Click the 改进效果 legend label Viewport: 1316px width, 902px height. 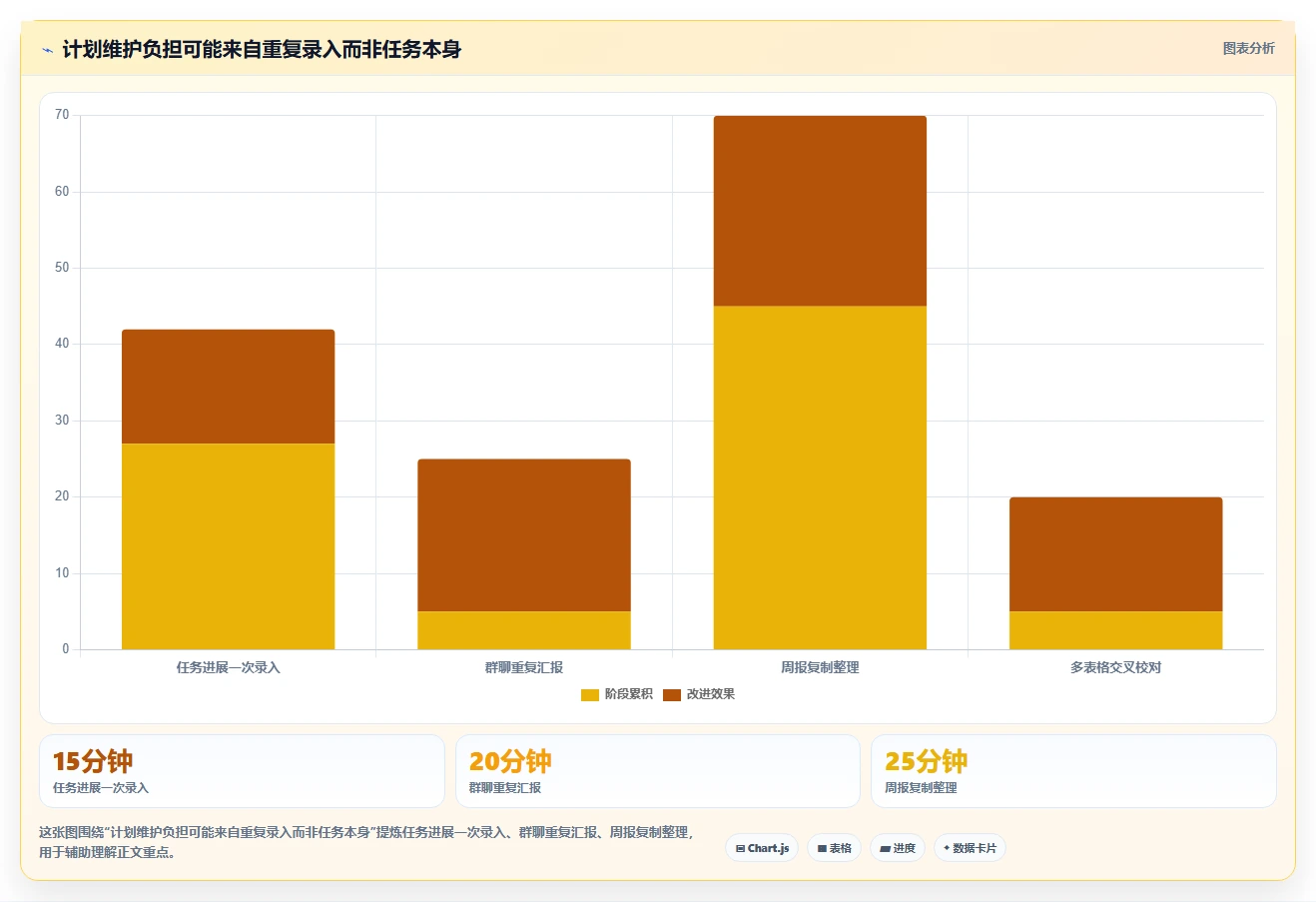coord(710,694)
